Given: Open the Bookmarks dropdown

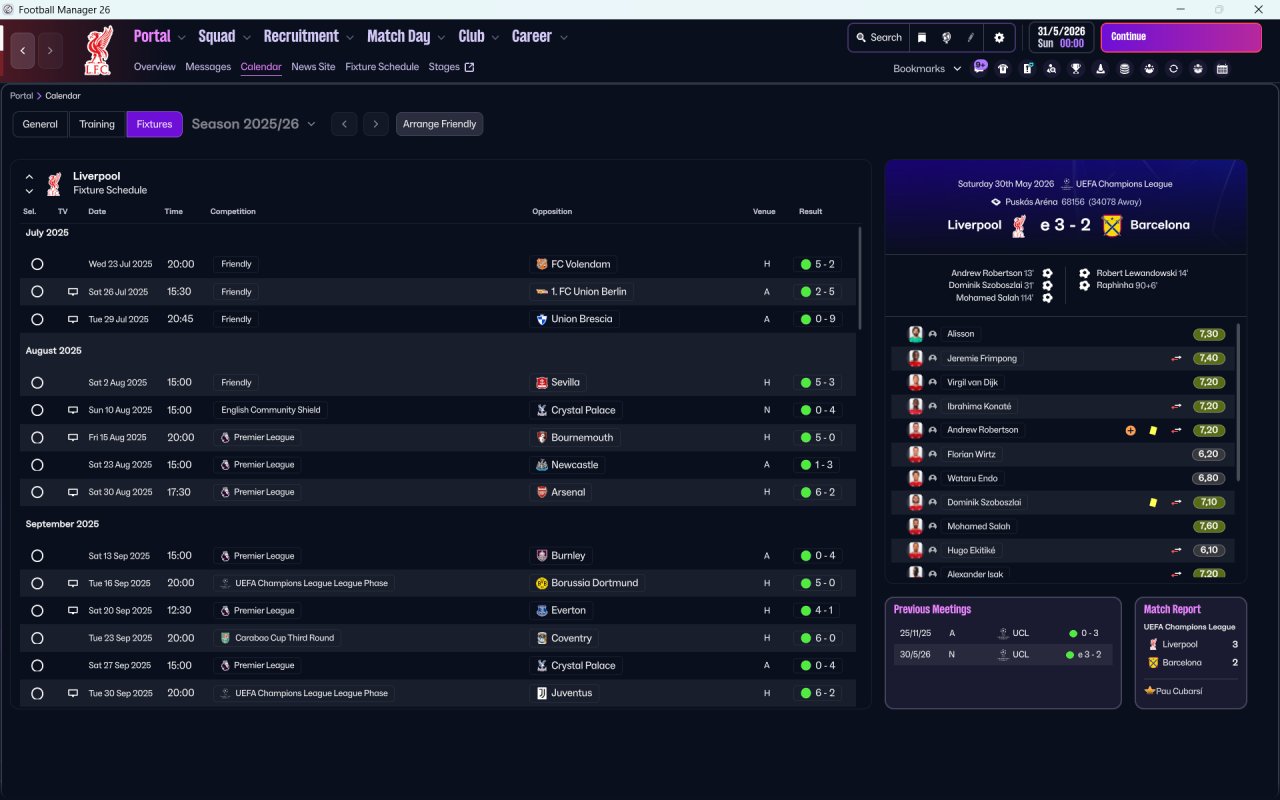Looking at the screenshot, I should (927, 69).
